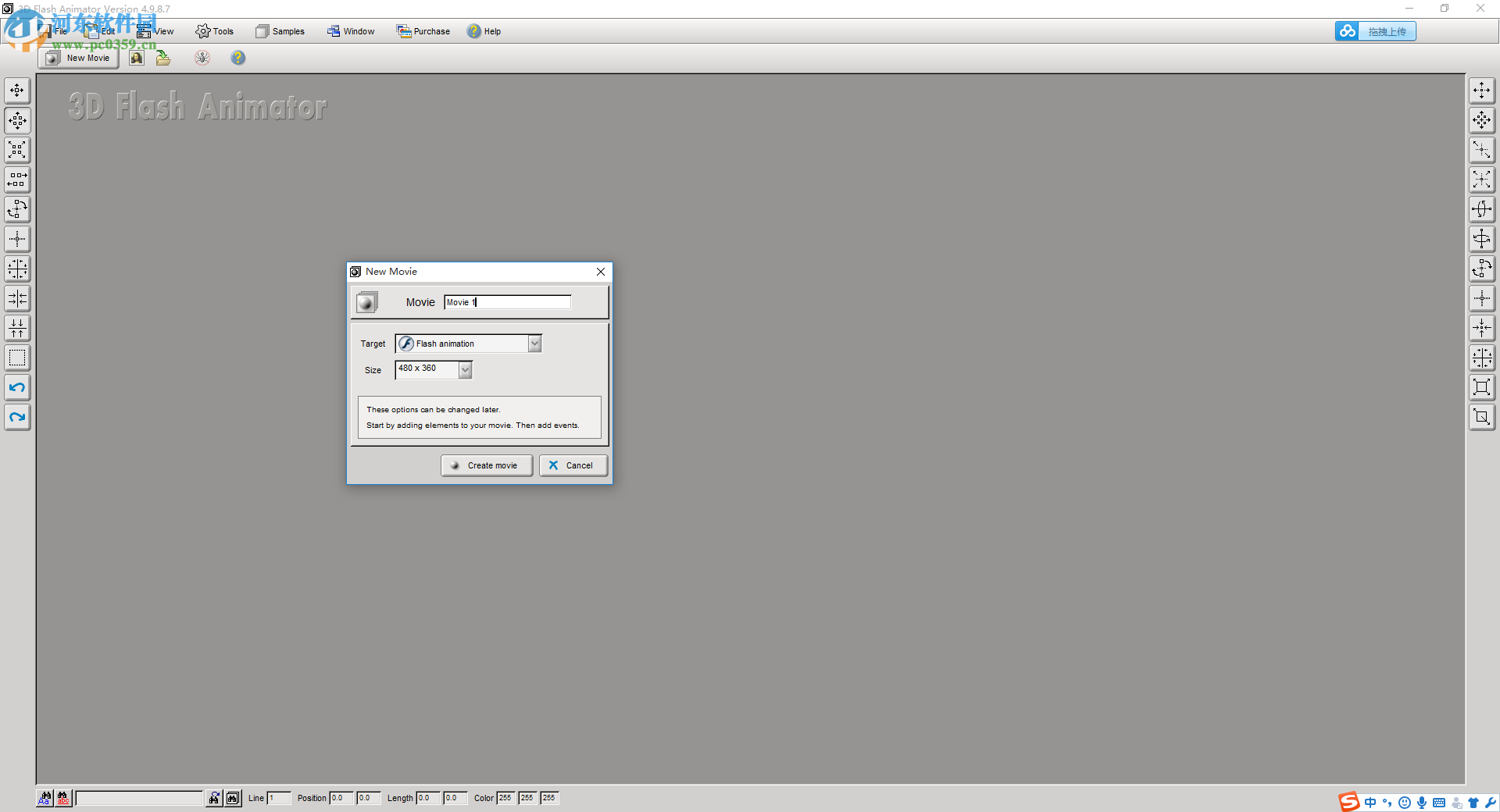Select left toolbar's expand-outward corner arrows tool
This screenshot has height=812, width=1500.
click(x=17, y=150)
